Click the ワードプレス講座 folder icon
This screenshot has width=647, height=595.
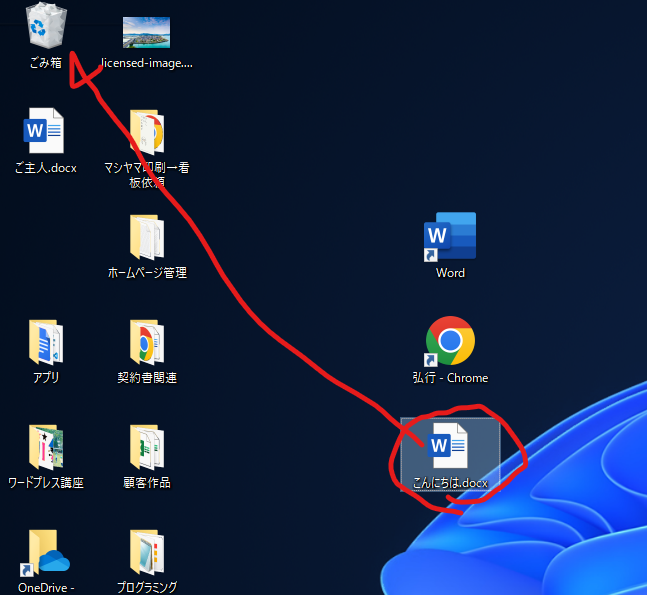pyautogui.click(x=45, y=447)
